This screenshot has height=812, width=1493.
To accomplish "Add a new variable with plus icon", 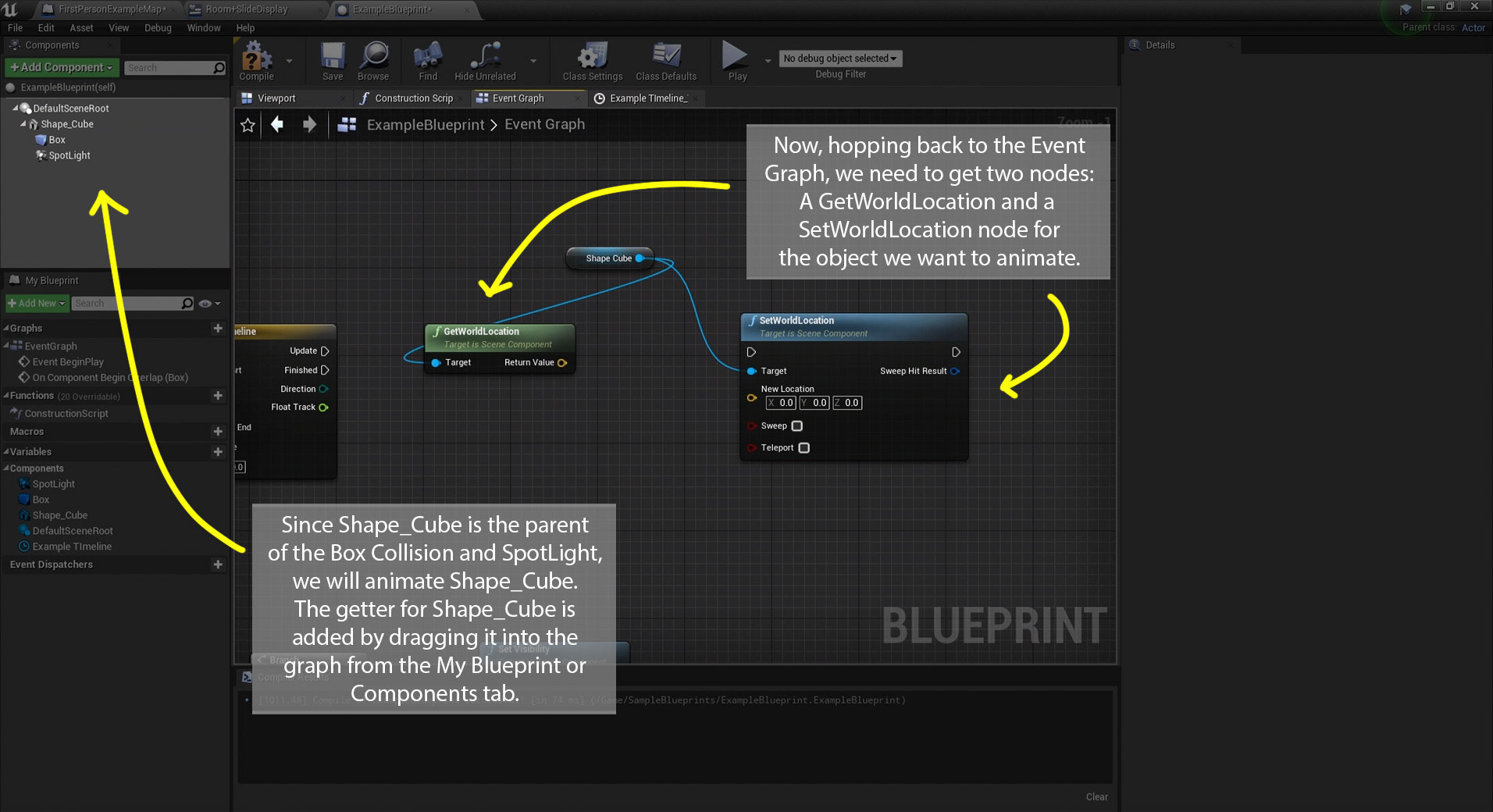I will (x=218, y=452).
